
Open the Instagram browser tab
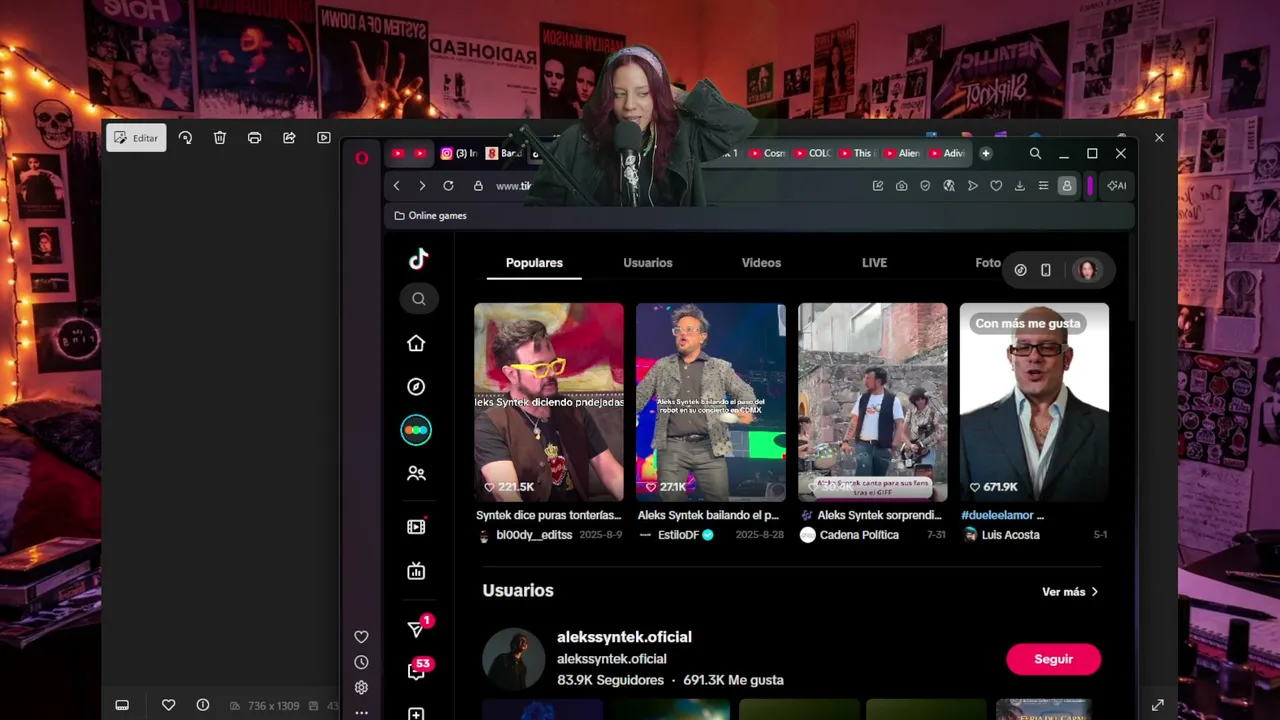(x=460, y=153)
